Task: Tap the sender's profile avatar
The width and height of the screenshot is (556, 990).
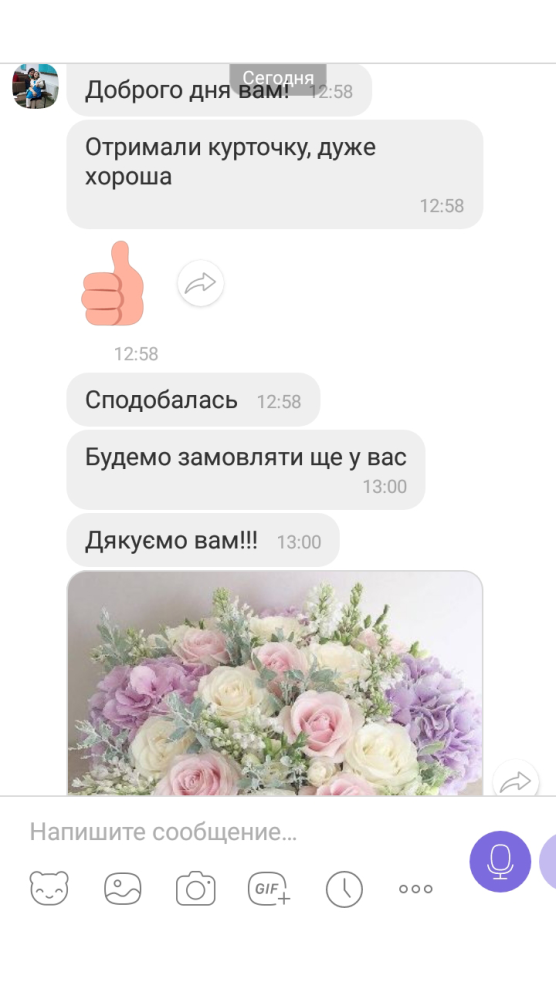Action: pyautogui.click(x=35, y=86)
